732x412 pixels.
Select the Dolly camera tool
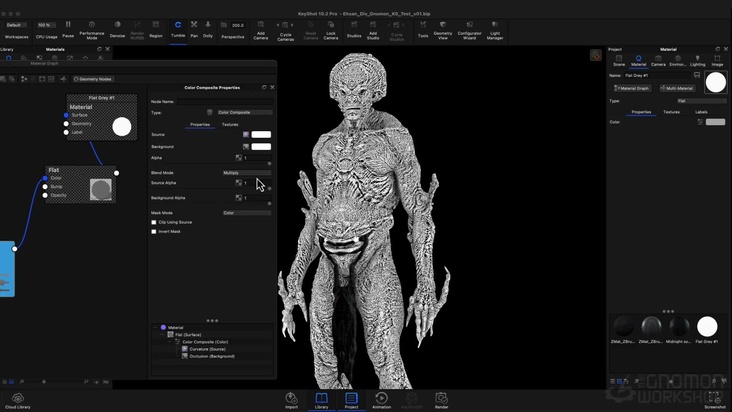tap(208, 29)
